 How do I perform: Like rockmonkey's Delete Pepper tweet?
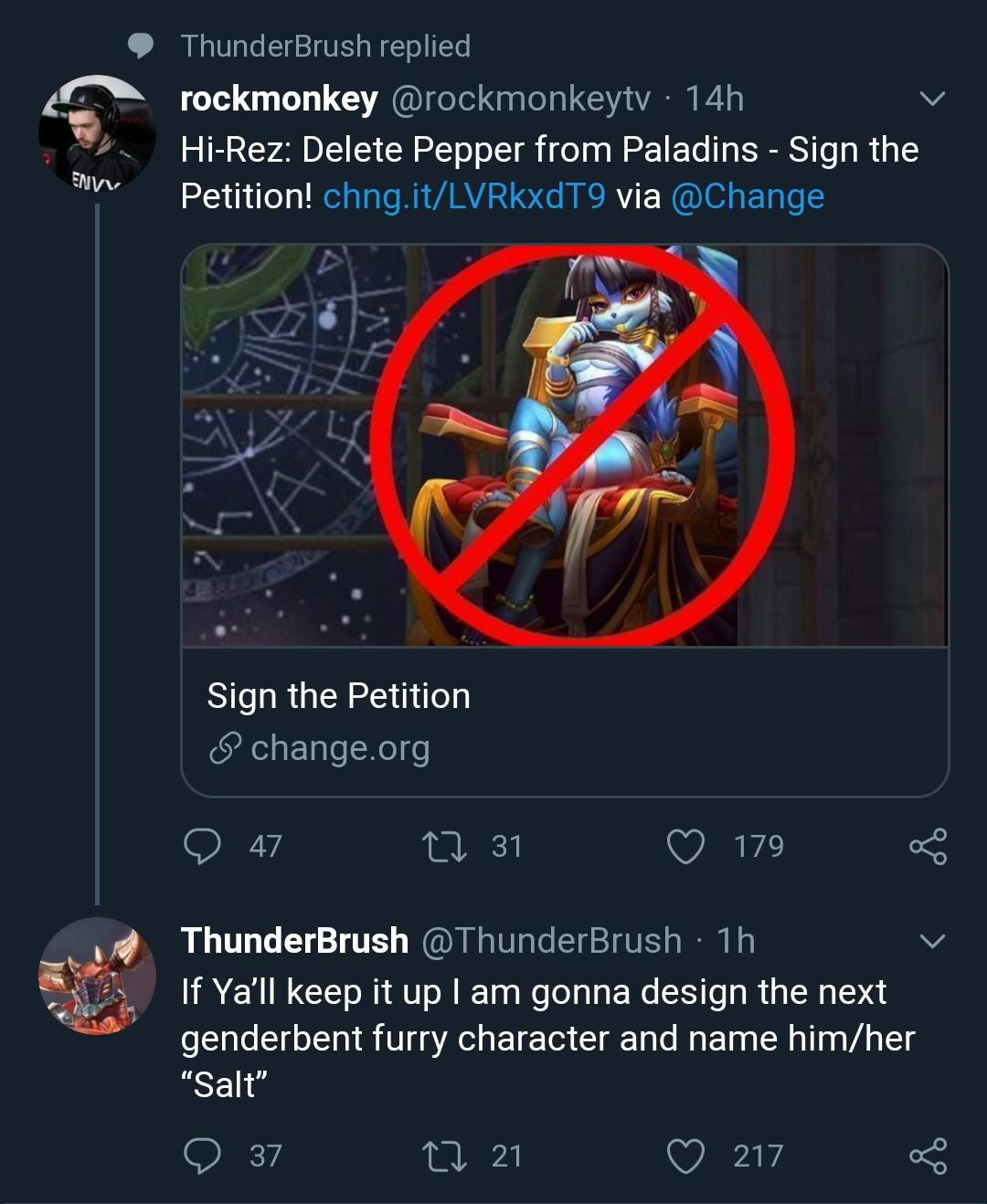685,846
